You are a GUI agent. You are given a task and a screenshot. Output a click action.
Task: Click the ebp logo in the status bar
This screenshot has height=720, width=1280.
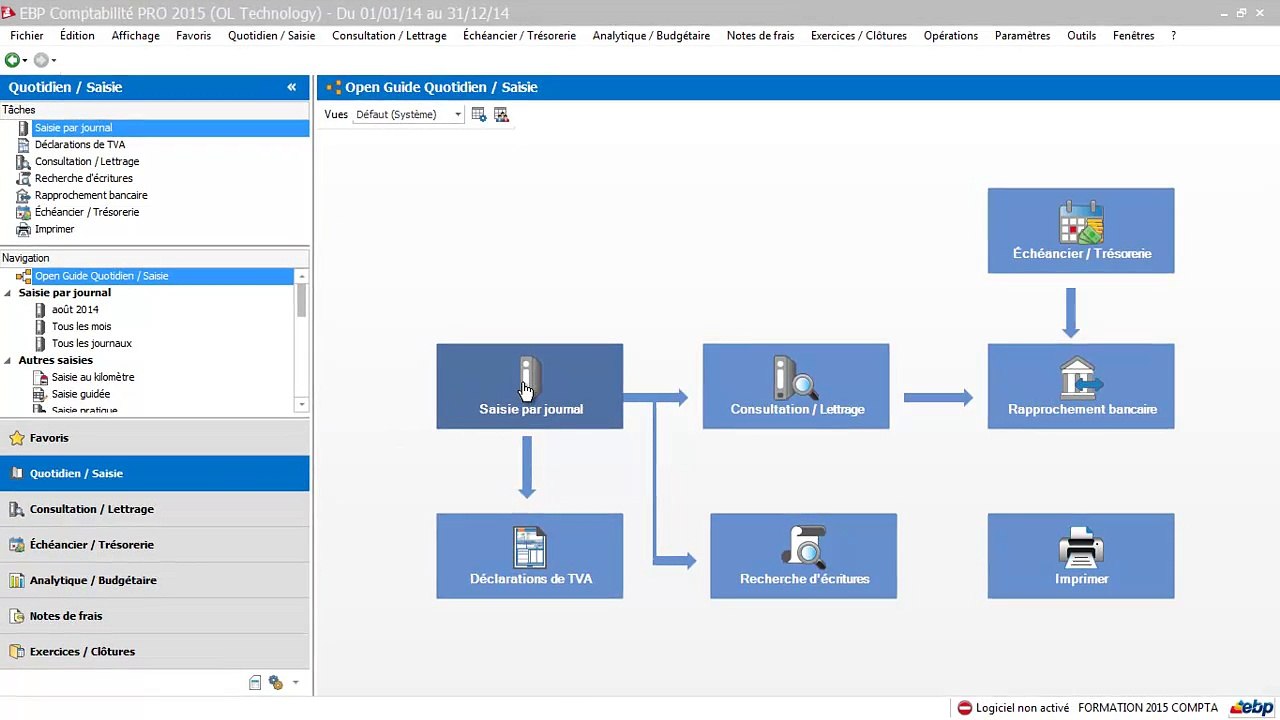[x=1252, y=708]
